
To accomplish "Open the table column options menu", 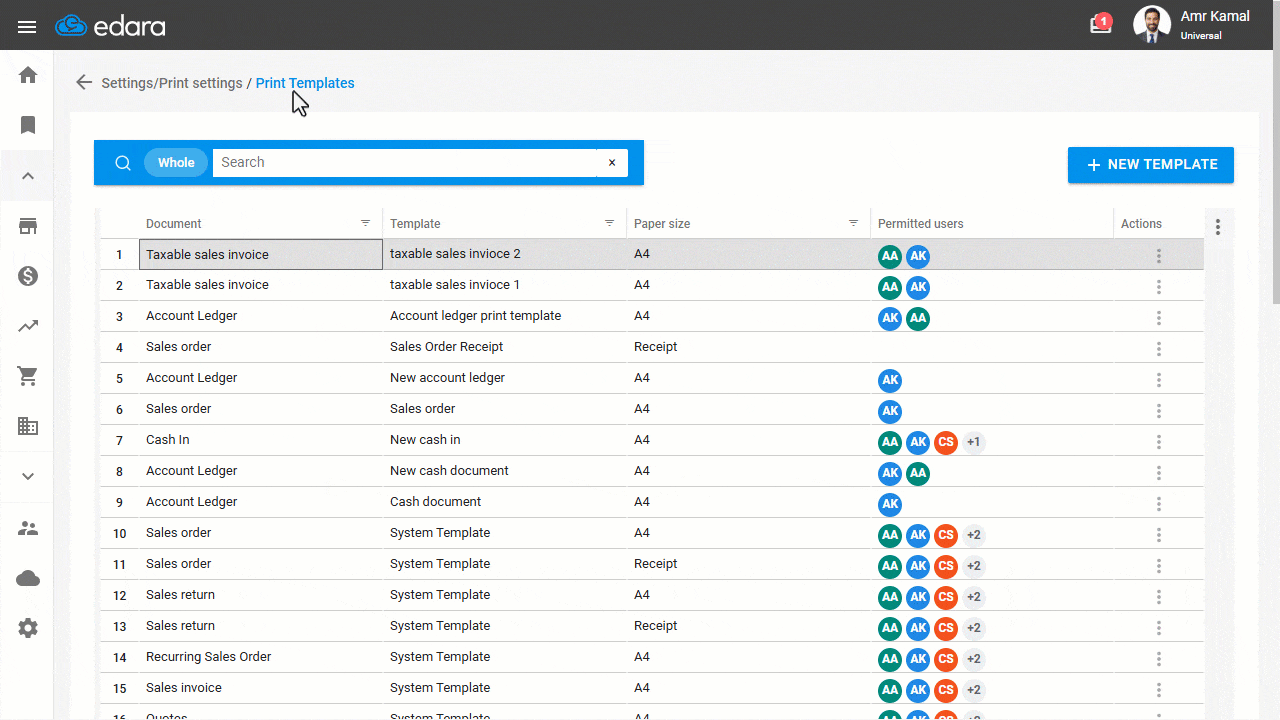I will tap(1218, 227).
